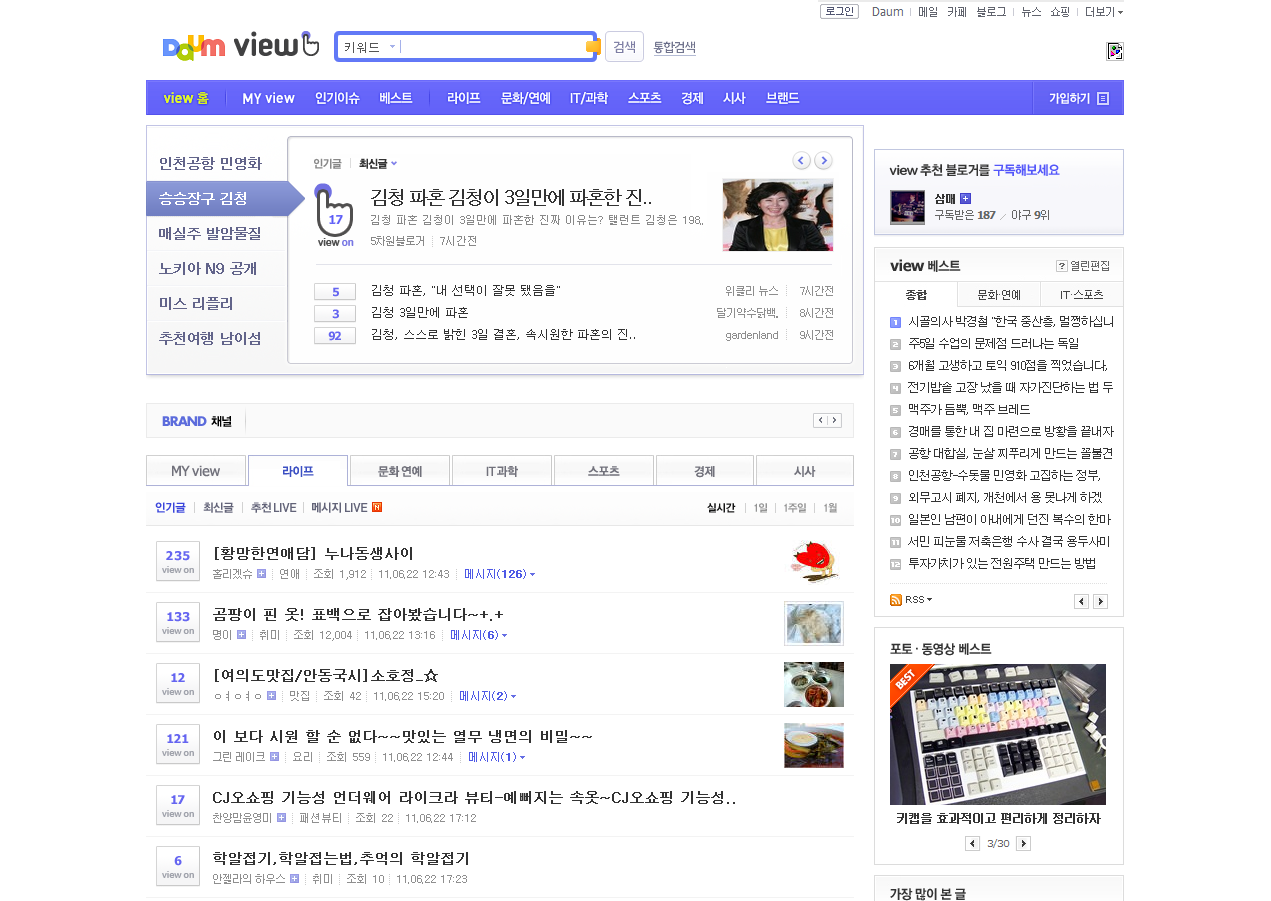Switch to the 문화 연예 tab in post list

click(400, 471)
